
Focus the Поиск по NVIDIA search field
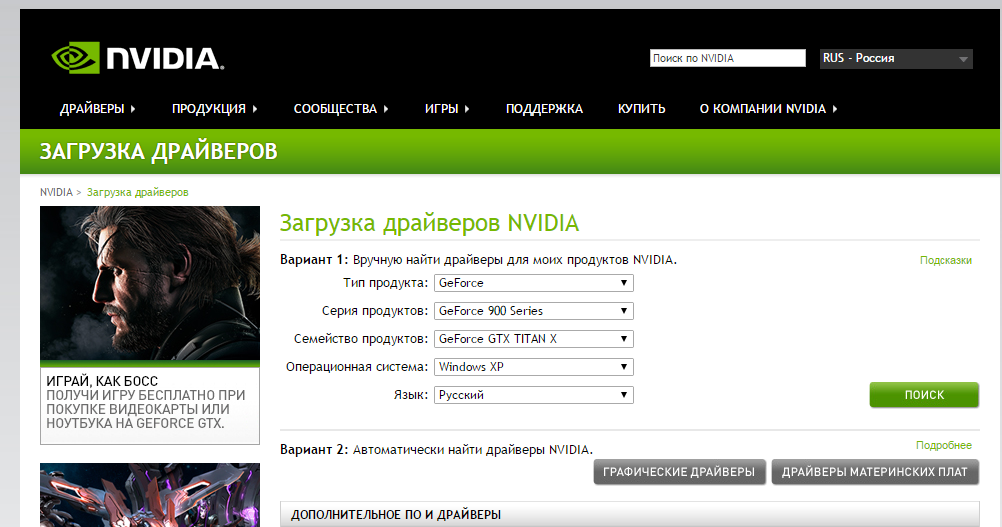coord(728,58)
